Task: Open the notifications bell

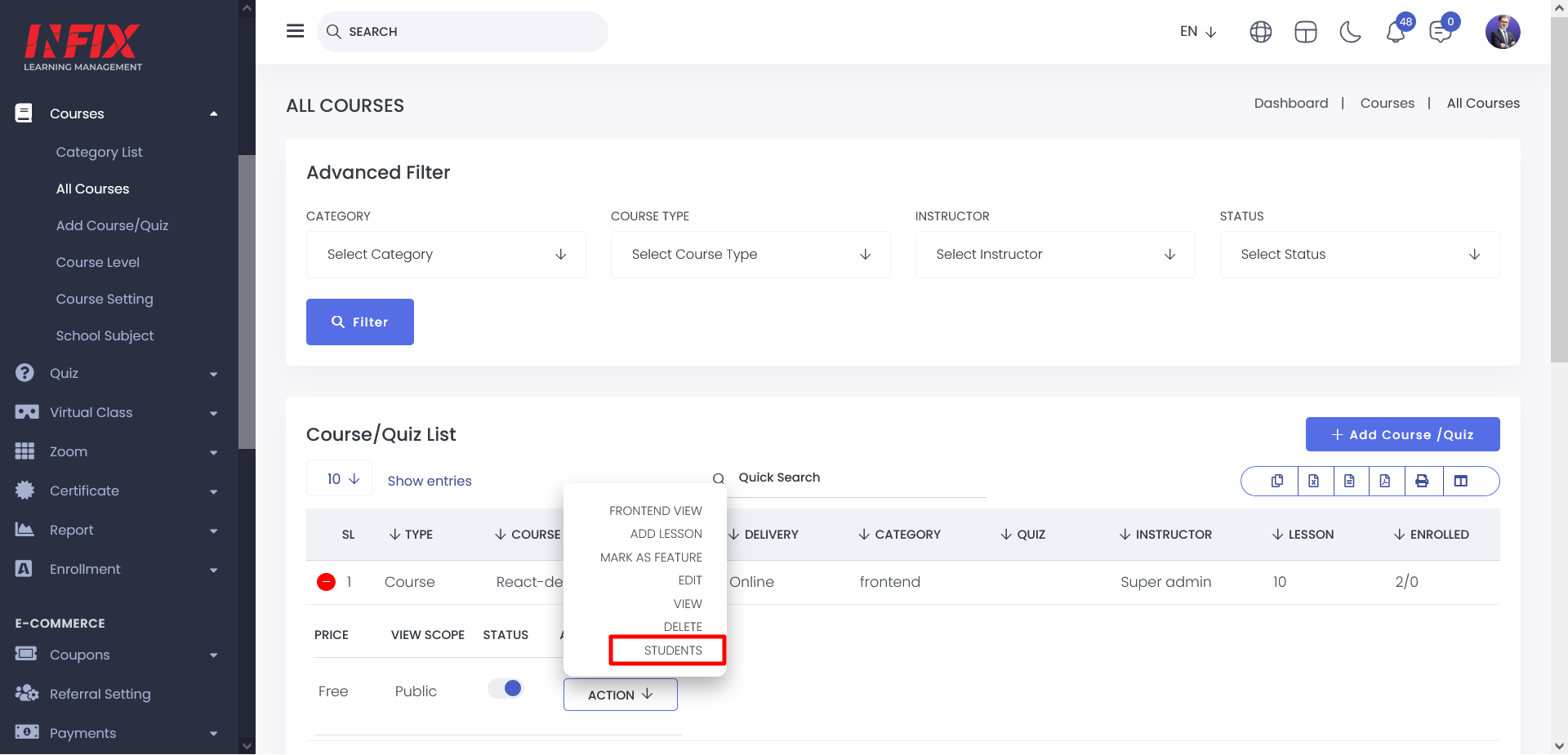Action: (x=1396, y=33)
